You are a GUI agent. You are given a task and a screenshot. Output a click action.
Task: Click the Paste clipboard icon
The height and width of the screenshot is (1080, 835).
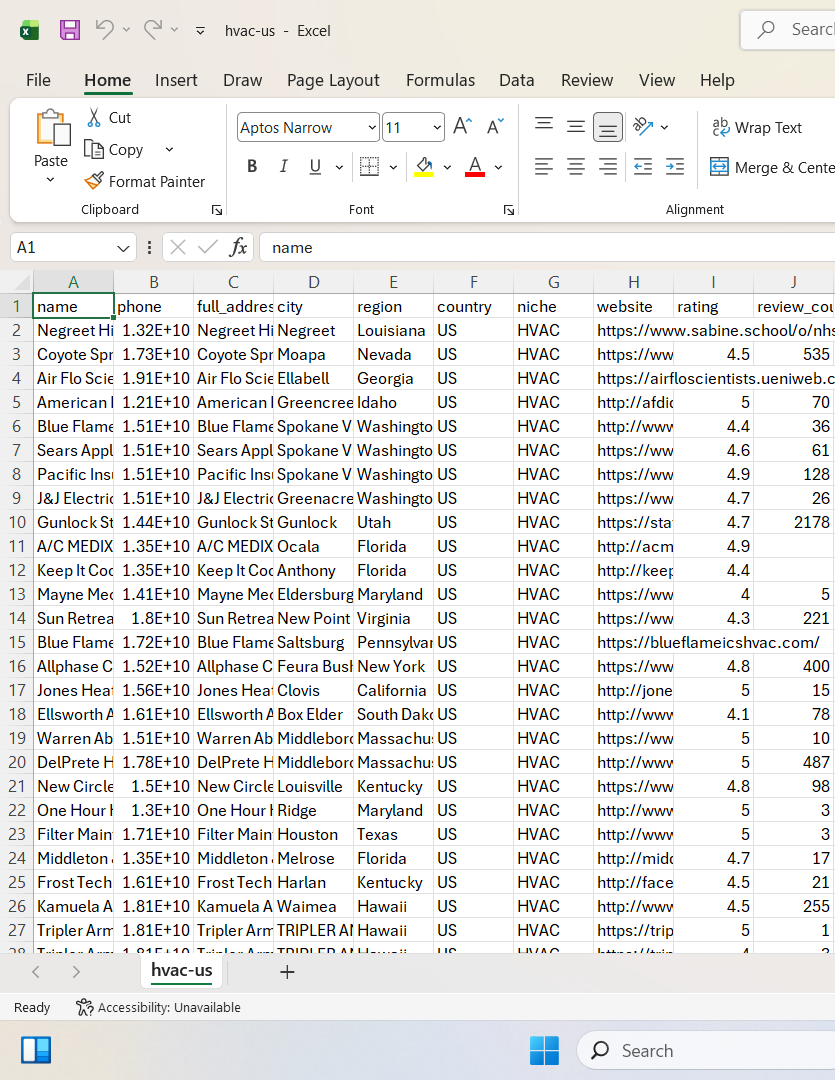pos(52,127)
